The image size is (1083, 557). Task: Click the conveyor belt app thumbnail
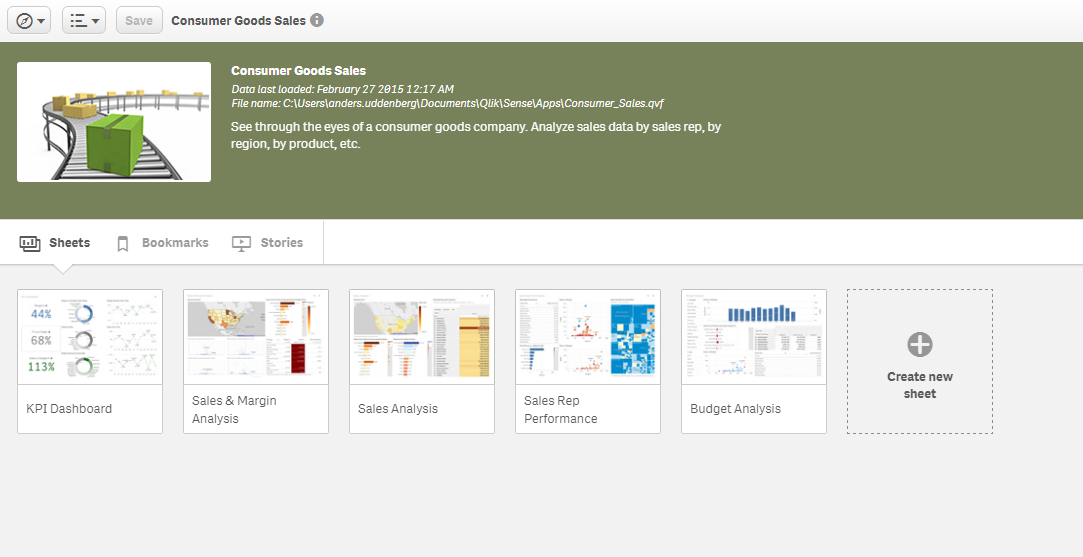tap(114, 122)
